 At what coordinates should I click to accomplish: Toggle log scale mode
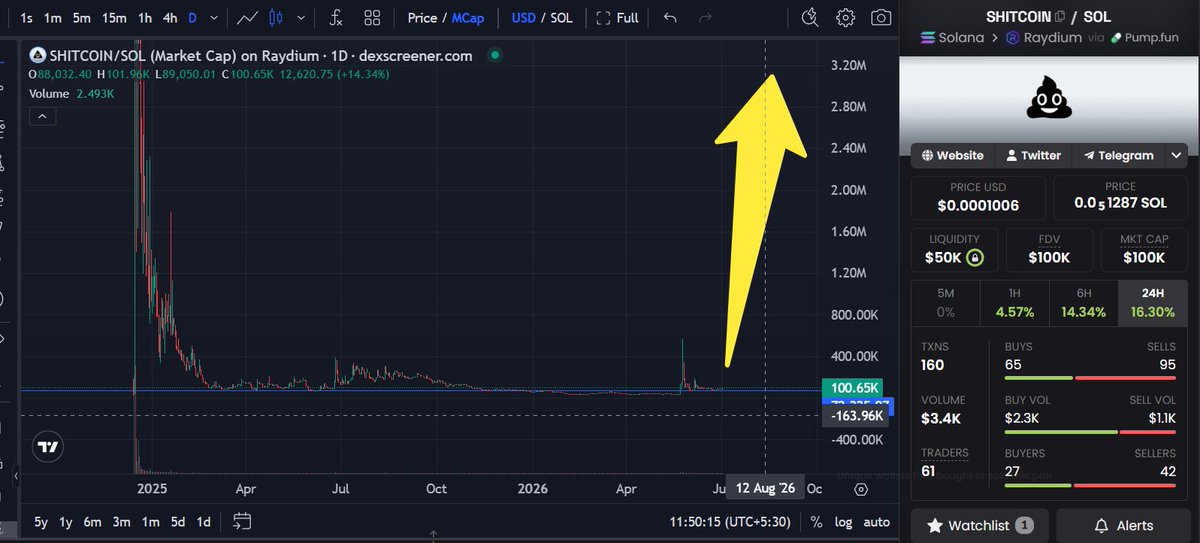click(x=844, y=522)
